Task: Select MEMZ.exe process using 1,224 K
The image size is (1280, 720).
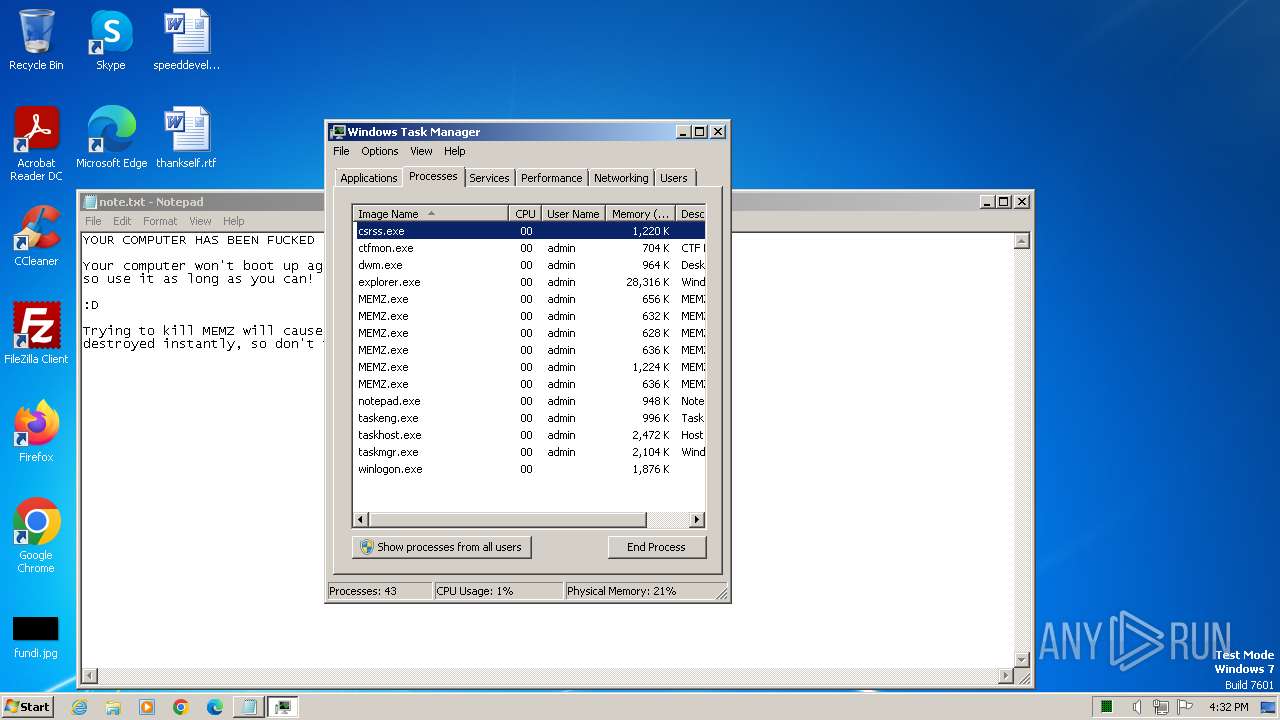Action: point(530,367)
